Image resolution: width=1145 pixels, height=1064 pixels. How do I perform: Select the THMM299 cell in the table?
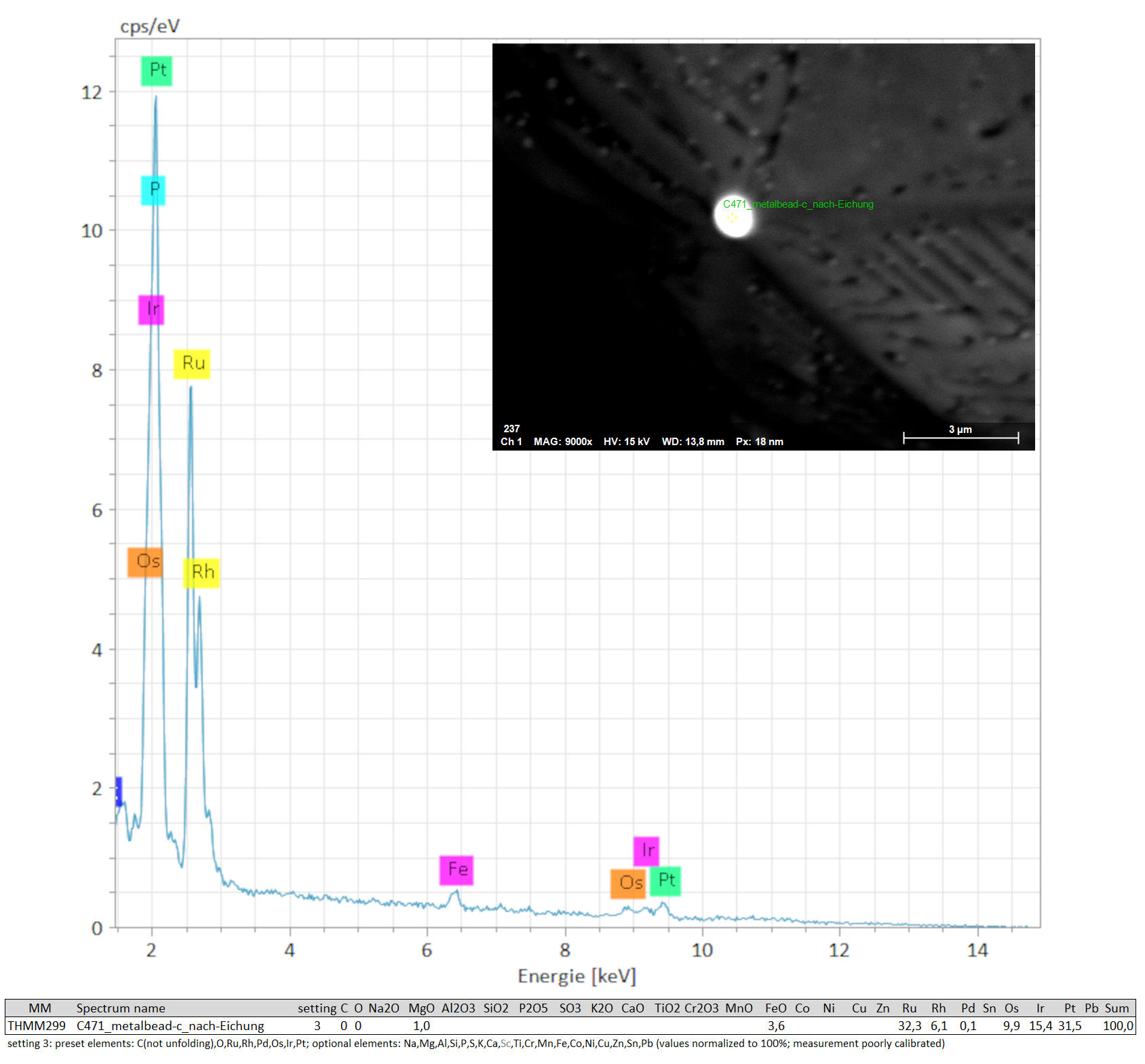tap(37, 1026)
